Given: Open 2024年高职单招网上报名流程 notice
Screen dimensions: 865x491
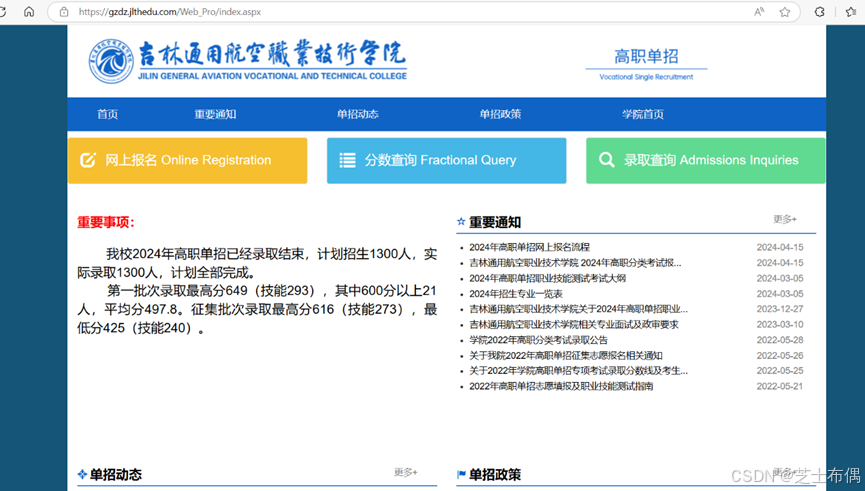Looking at the screenshot, I should coord(529,247).
